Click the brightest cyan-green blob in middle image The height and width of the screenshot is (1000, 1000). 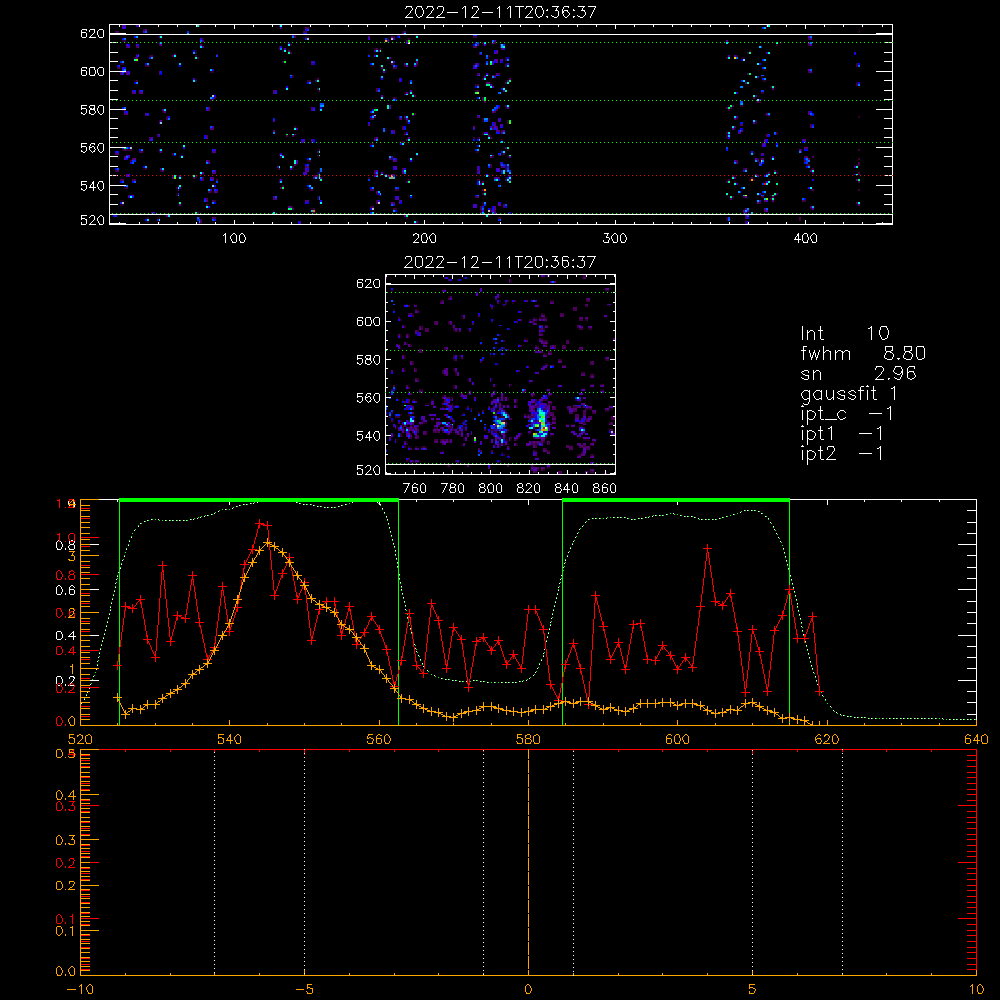(541, 420)
